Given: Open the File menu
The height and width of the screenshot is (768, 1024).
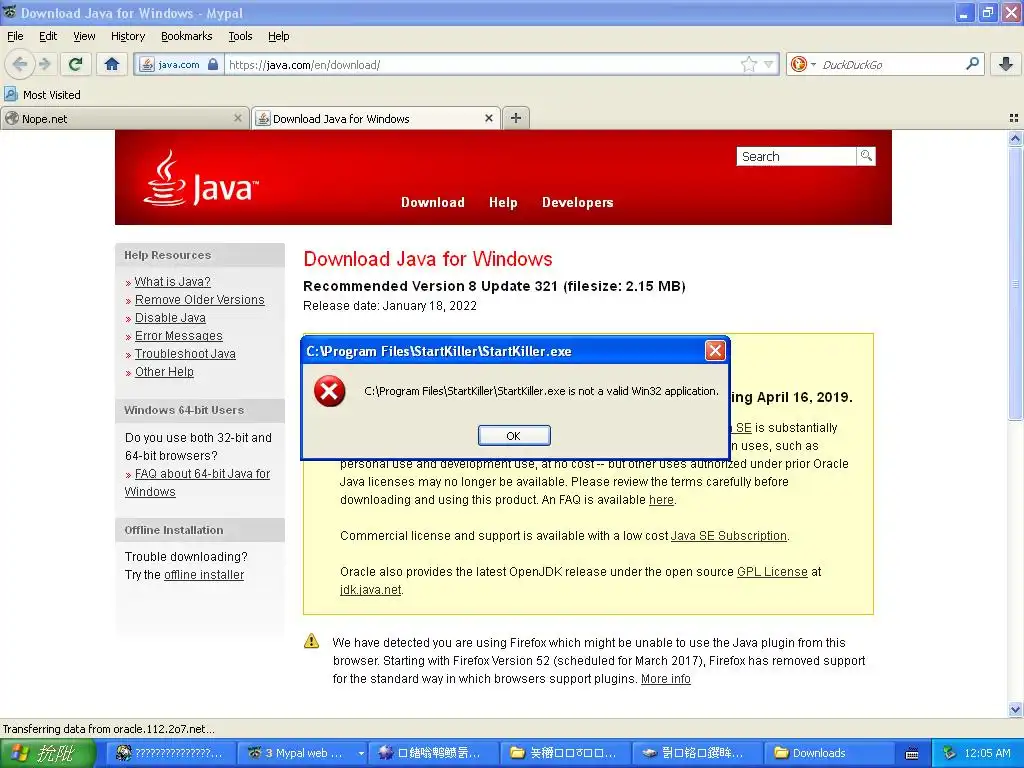Looking at the screenshot, I should click(x=15, y=36).
